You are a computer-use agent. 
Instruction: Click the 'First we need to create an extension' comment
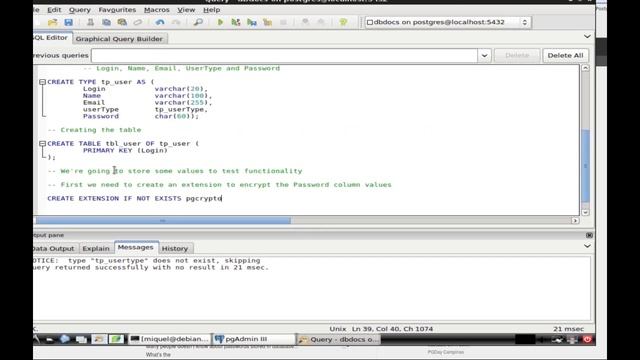point(219,185)
